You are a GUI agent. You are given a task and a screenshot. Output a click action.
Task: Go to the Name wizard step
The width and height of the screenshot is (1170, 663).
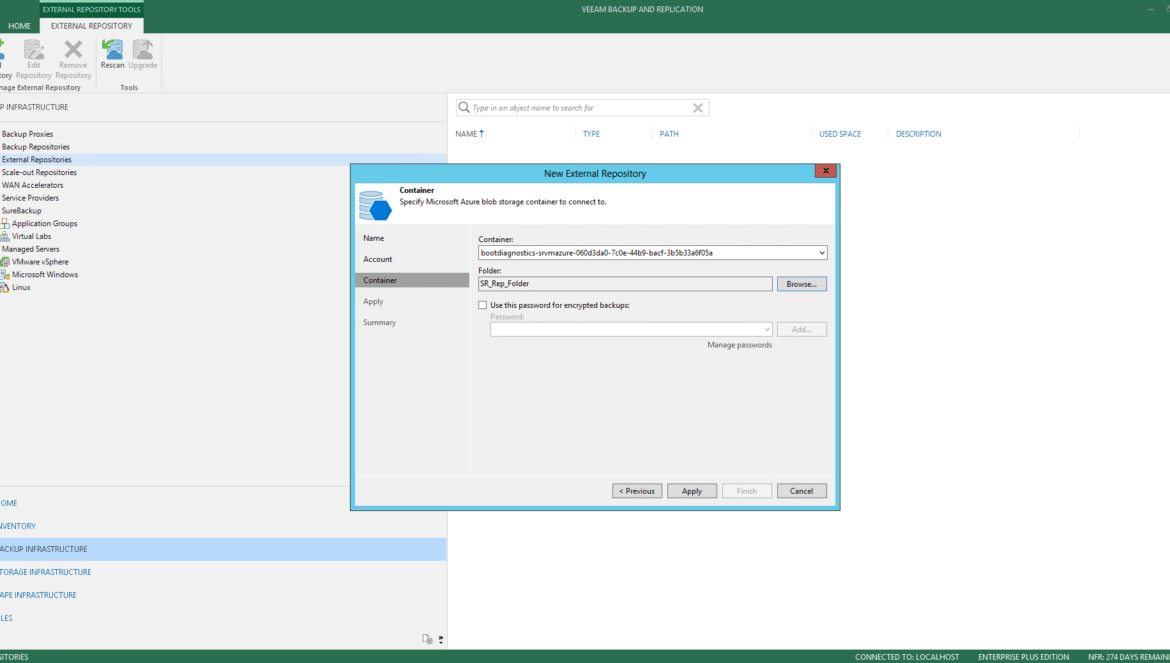pyautogui.click(x=374, y=238)
